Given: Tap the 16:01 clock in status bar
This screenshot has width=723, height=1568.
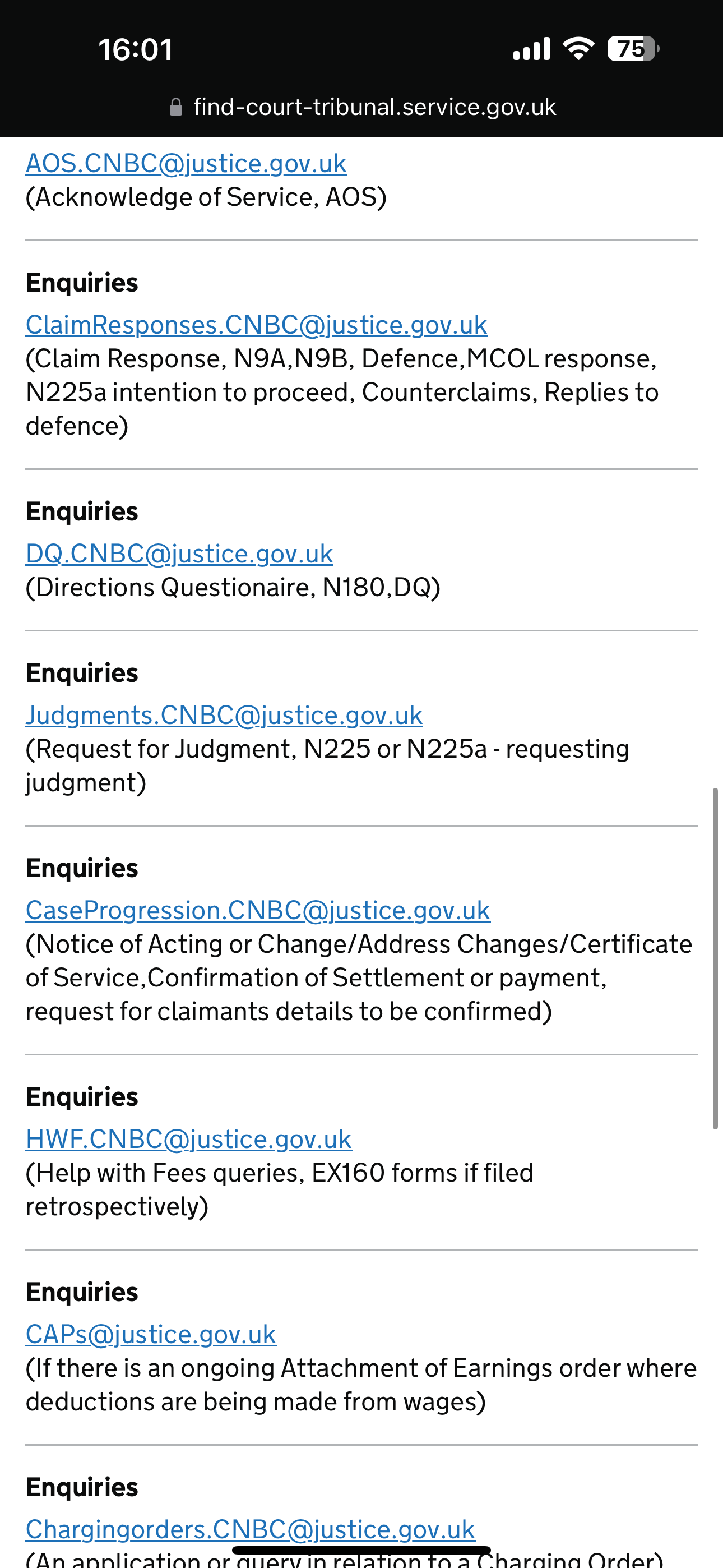Looking at the screenshot, I should pos(136,49).
